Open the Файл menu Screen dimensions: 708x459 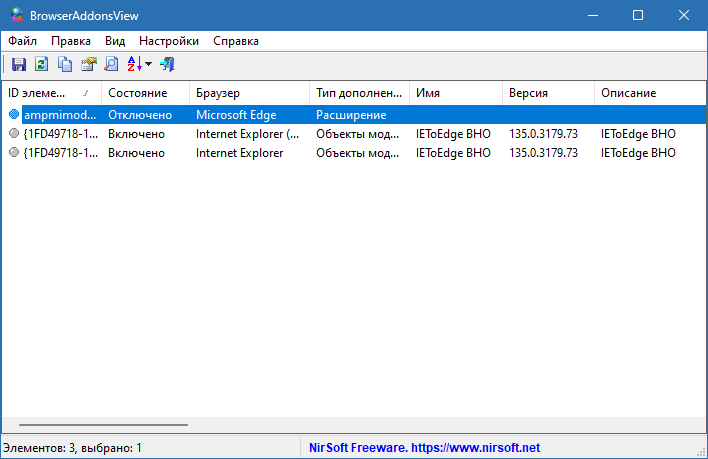click(x=23, y=41)
